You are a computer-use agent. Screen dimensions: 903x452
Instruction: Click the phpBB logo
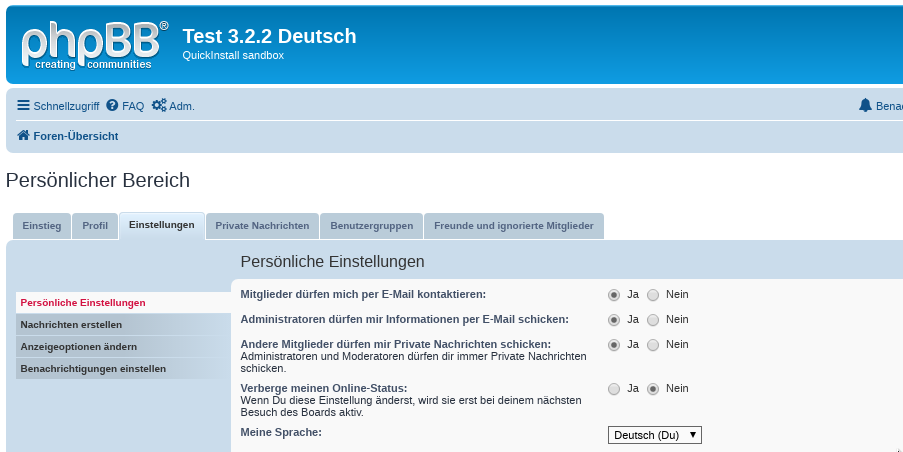tap(95, 45)
